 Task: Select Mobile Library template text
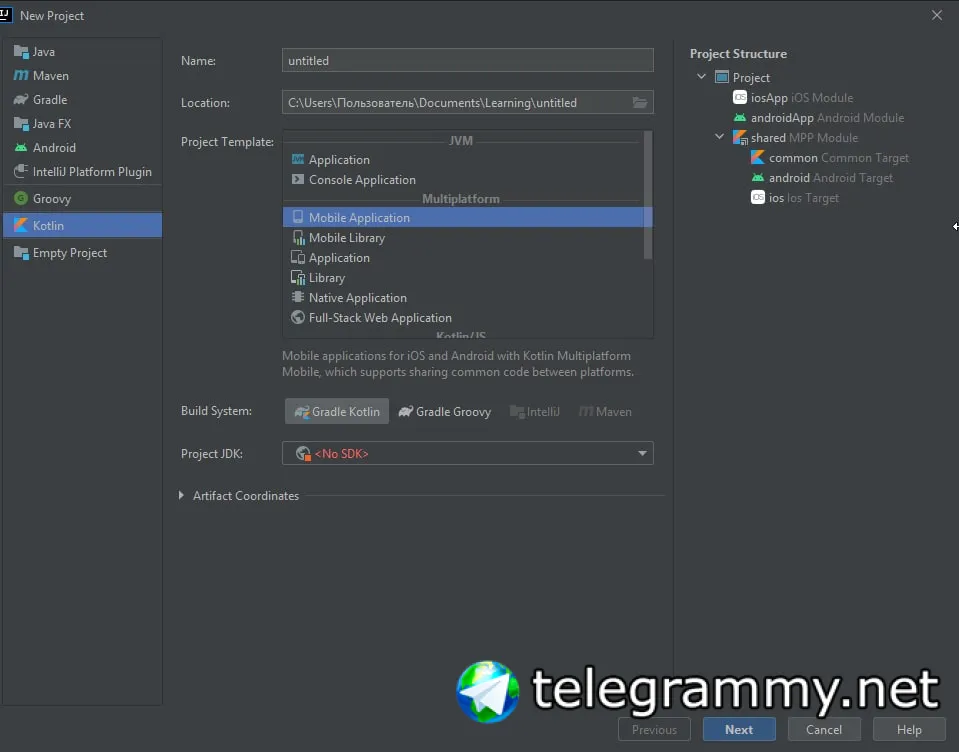click(347, 238)
